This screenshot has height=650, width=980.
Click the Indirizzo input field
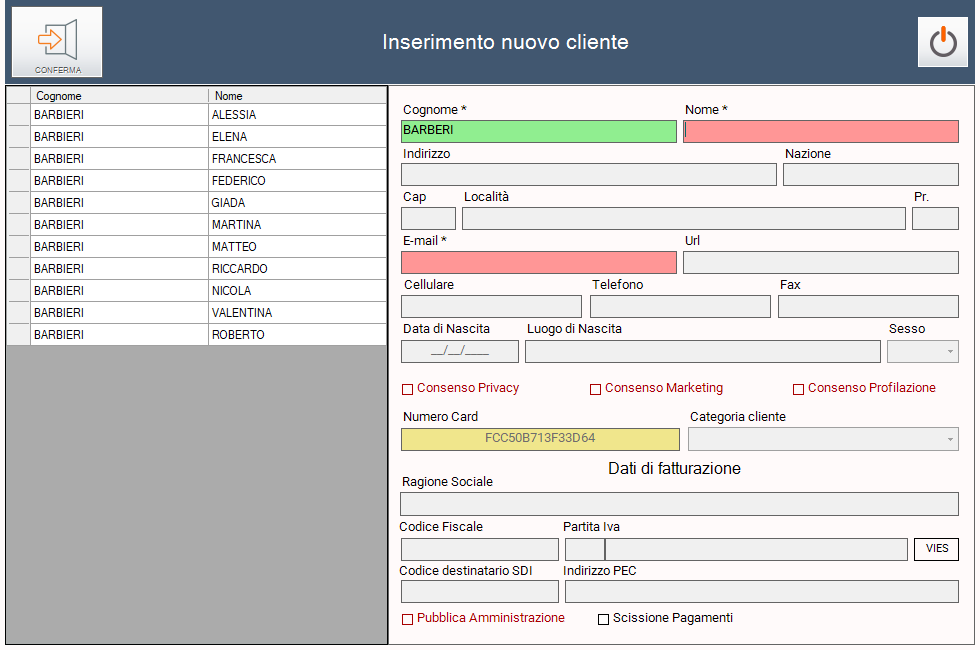(x=589, y=174)
